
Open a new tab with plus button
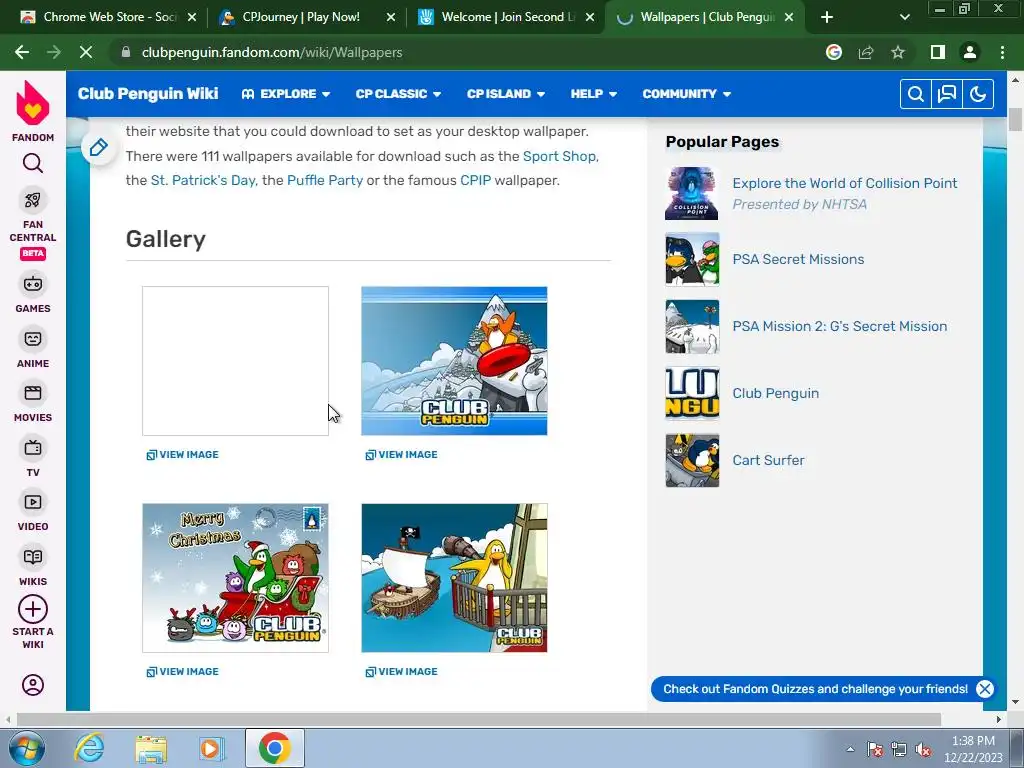pyautogui.click(x=827, y=17)
